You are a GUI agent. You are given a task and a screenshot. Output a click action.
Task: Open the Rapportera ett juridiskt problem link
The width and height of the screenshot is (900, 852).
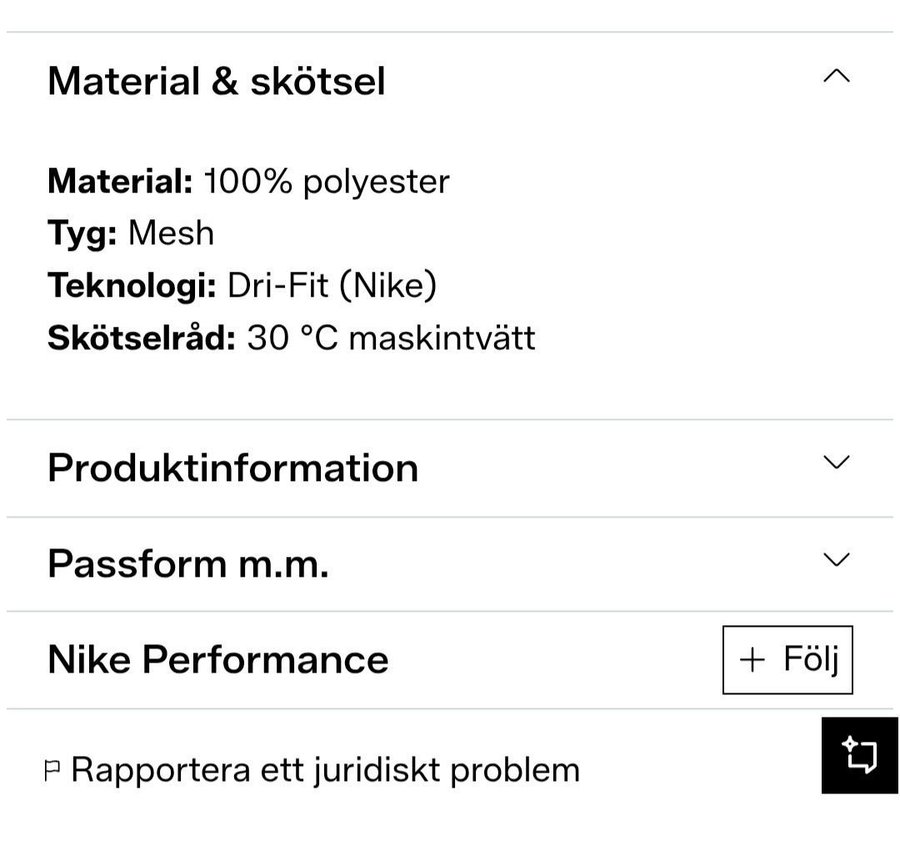tap(325, 770)
